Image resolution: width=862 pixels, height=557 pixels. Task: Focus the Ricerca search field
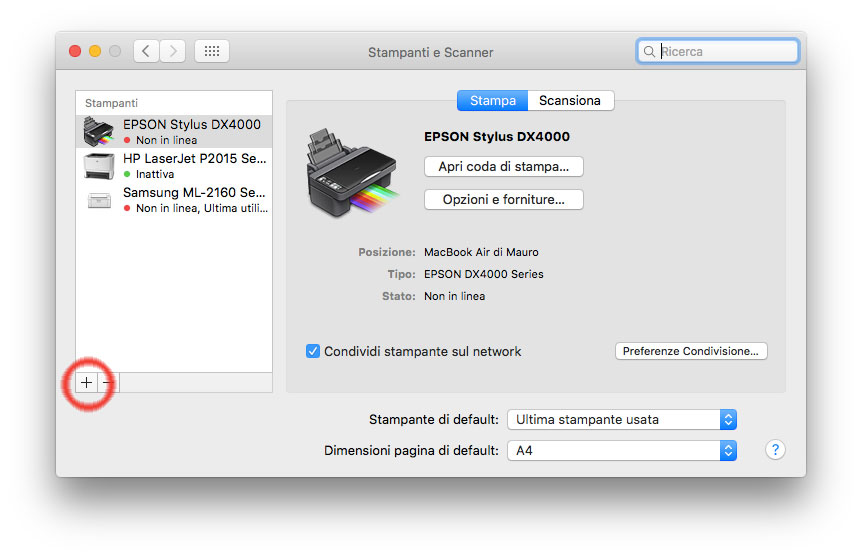[717, 51]
